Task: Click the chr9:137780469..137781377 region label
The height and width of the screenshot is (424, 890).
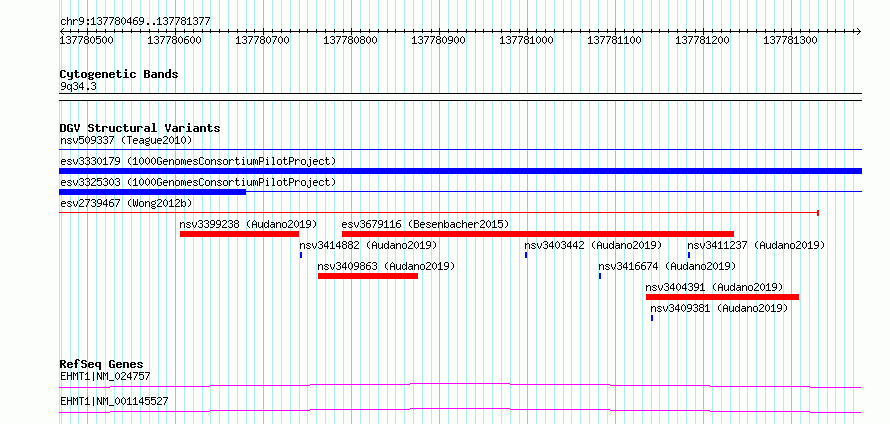Action: 135,22
